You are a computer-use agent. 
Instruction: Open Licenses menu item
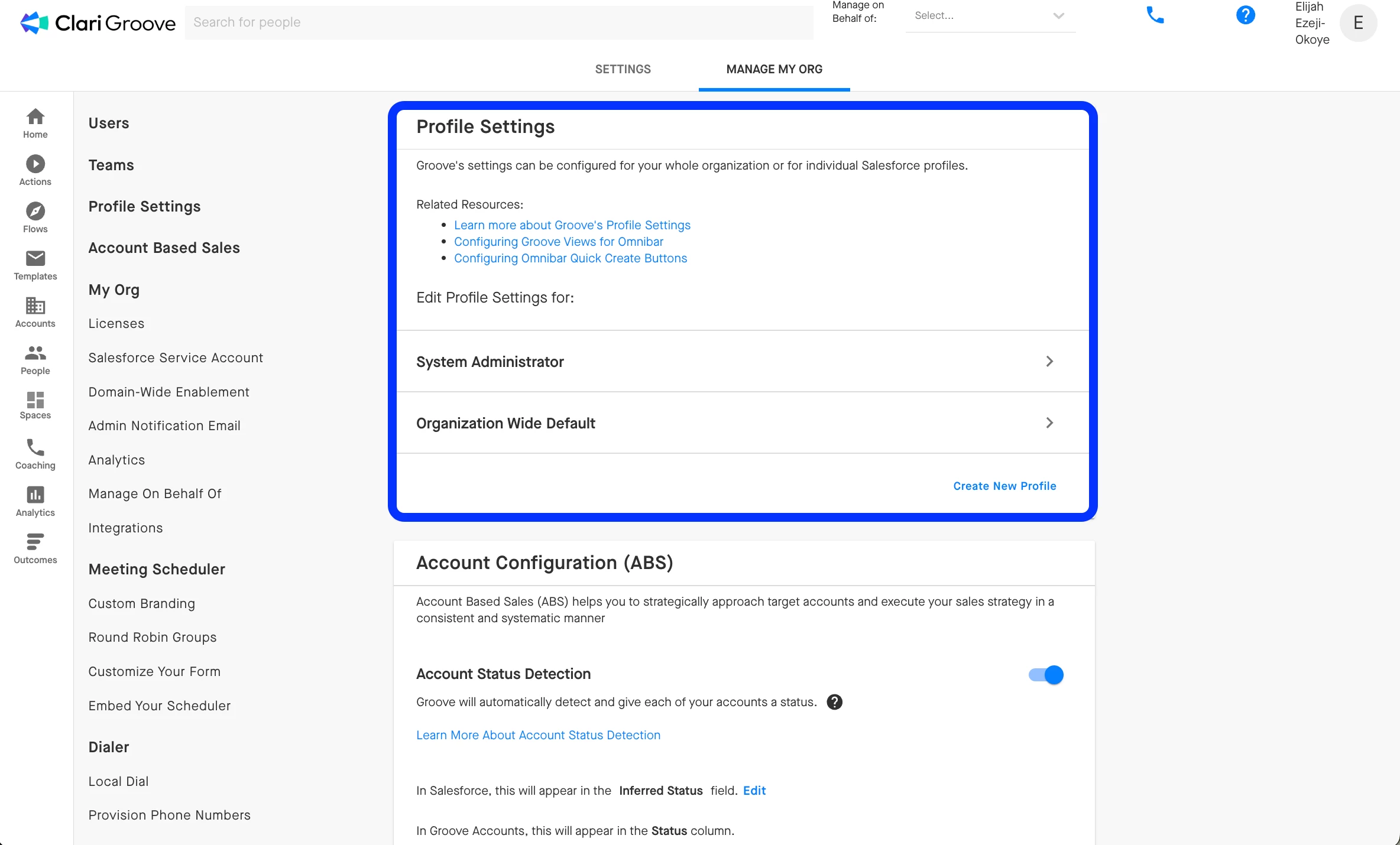point(116,323)
